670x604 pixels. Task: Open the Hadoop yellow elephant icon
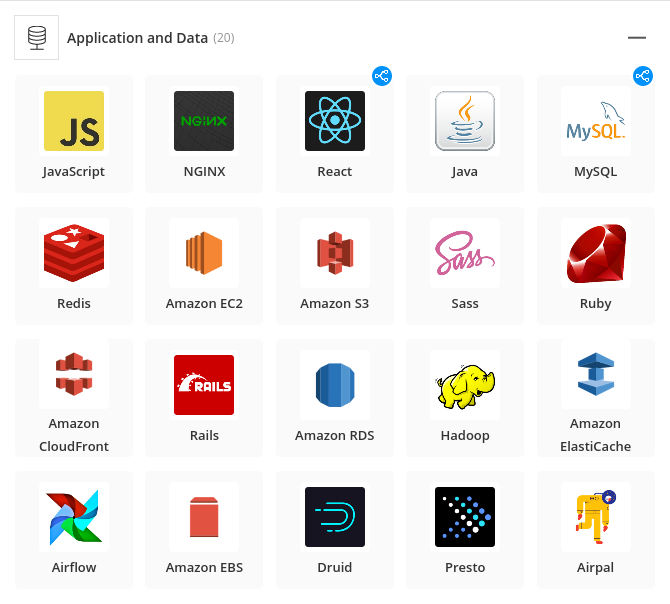465,385
